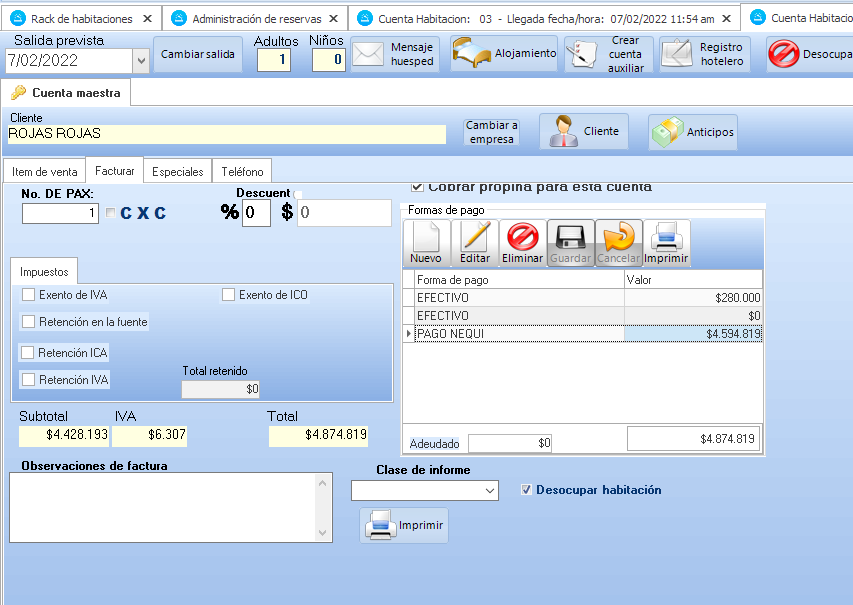Click the Mensaje huesped envelope icon
The width and height of the screenshot is (853, 605).
pos(369,54)
